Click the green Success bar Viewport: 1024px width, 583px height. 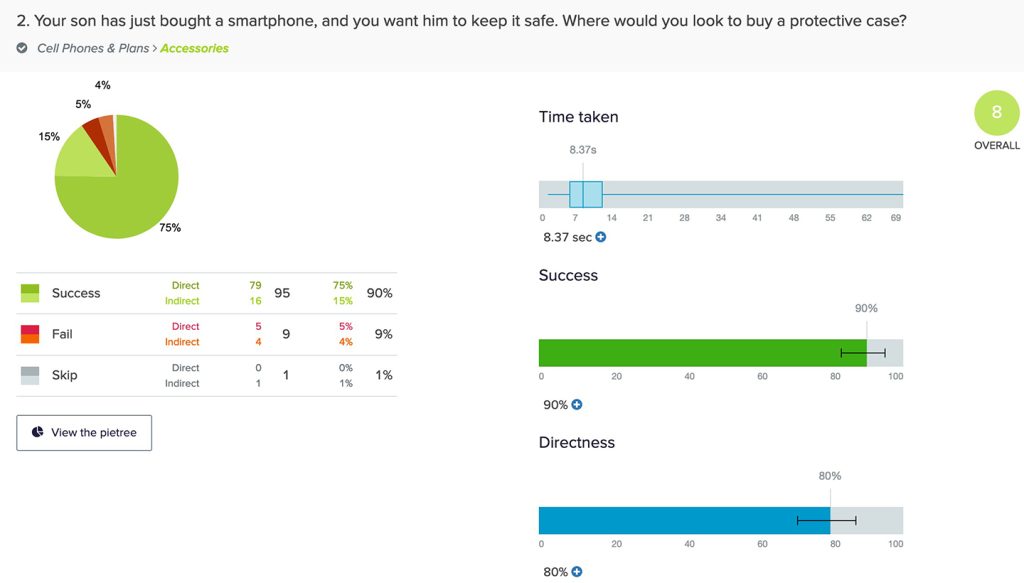(x=700, y=353)
